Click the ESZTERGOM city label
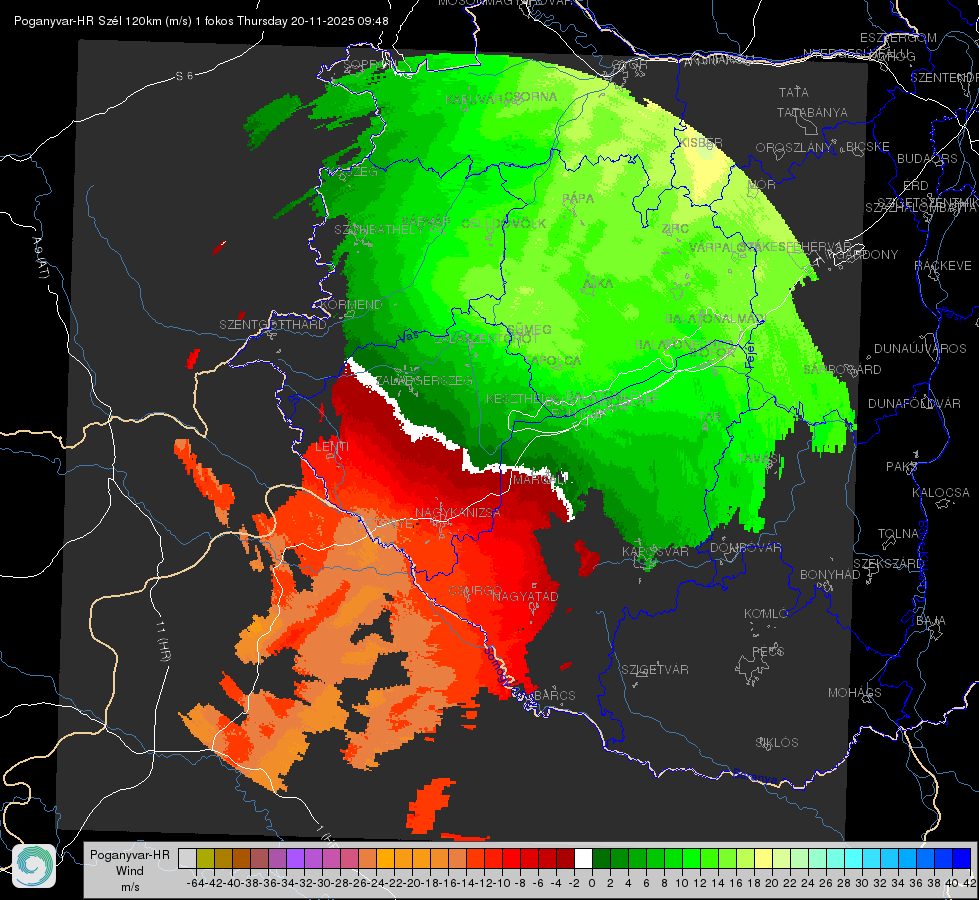Screen dimensions: 979x900 898,38
